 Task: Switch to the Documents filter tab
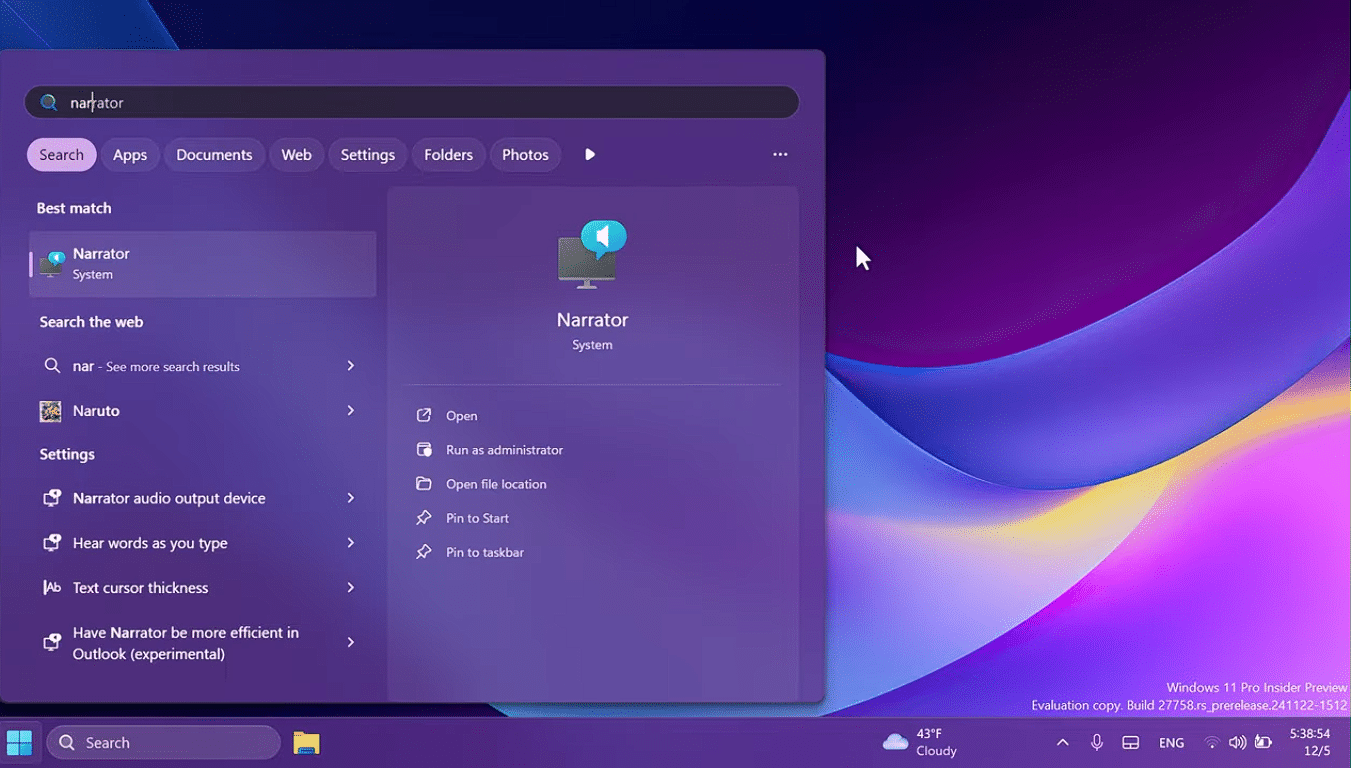(214, 155)
